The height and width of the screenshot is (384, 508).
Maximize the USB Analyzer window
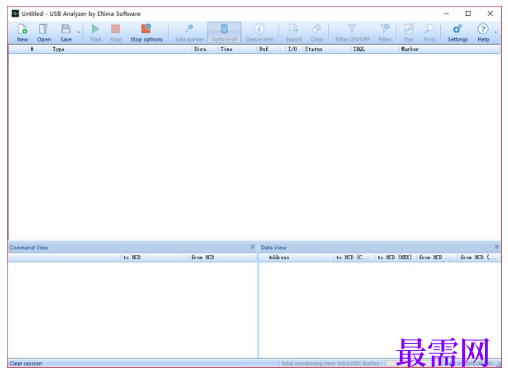(x=468, y=13)
